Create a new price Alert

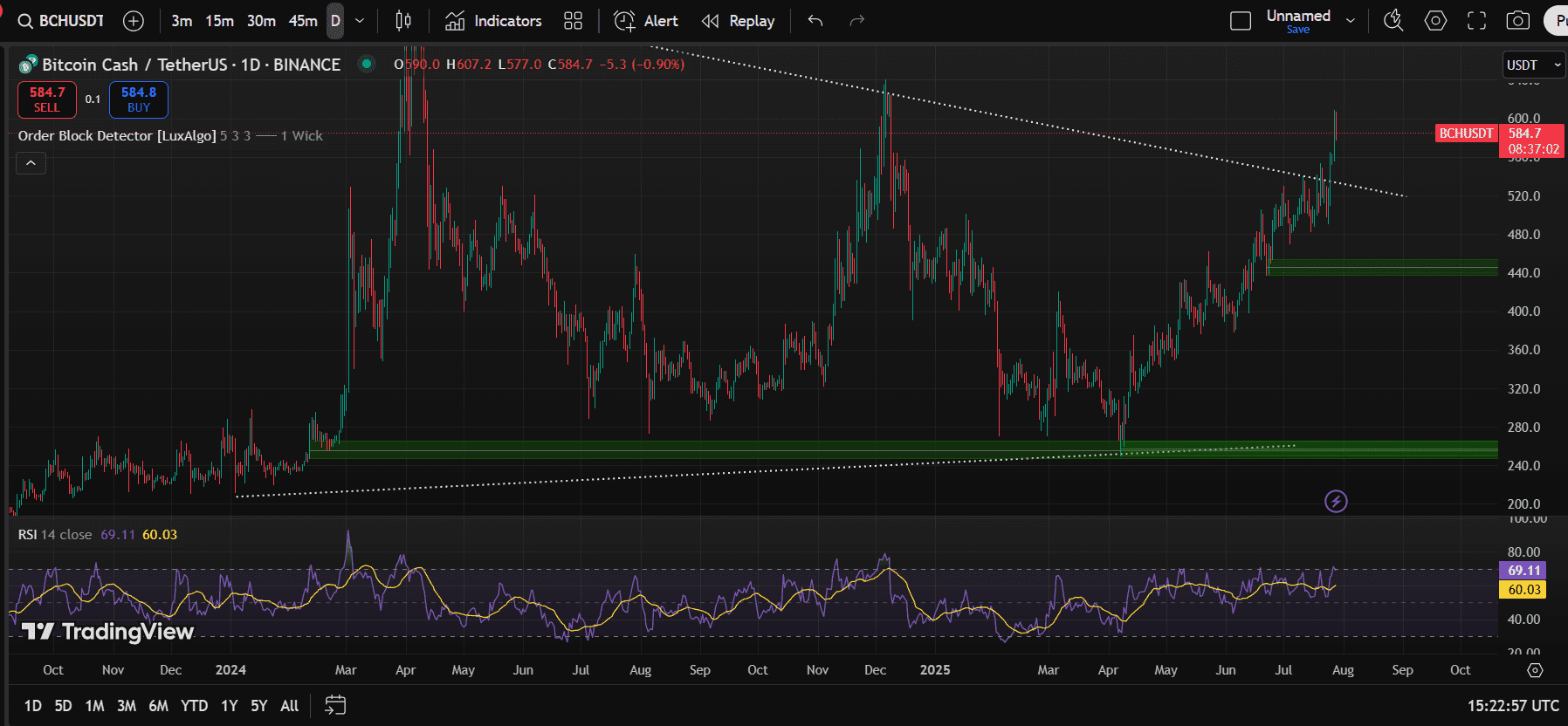coord(646,21)
